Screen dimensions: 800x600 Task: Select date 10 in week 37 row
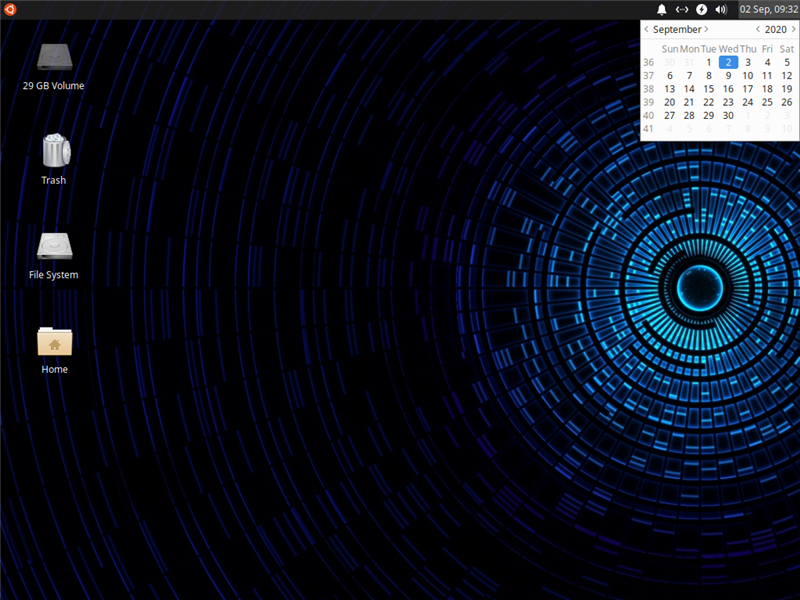point(748,76)
